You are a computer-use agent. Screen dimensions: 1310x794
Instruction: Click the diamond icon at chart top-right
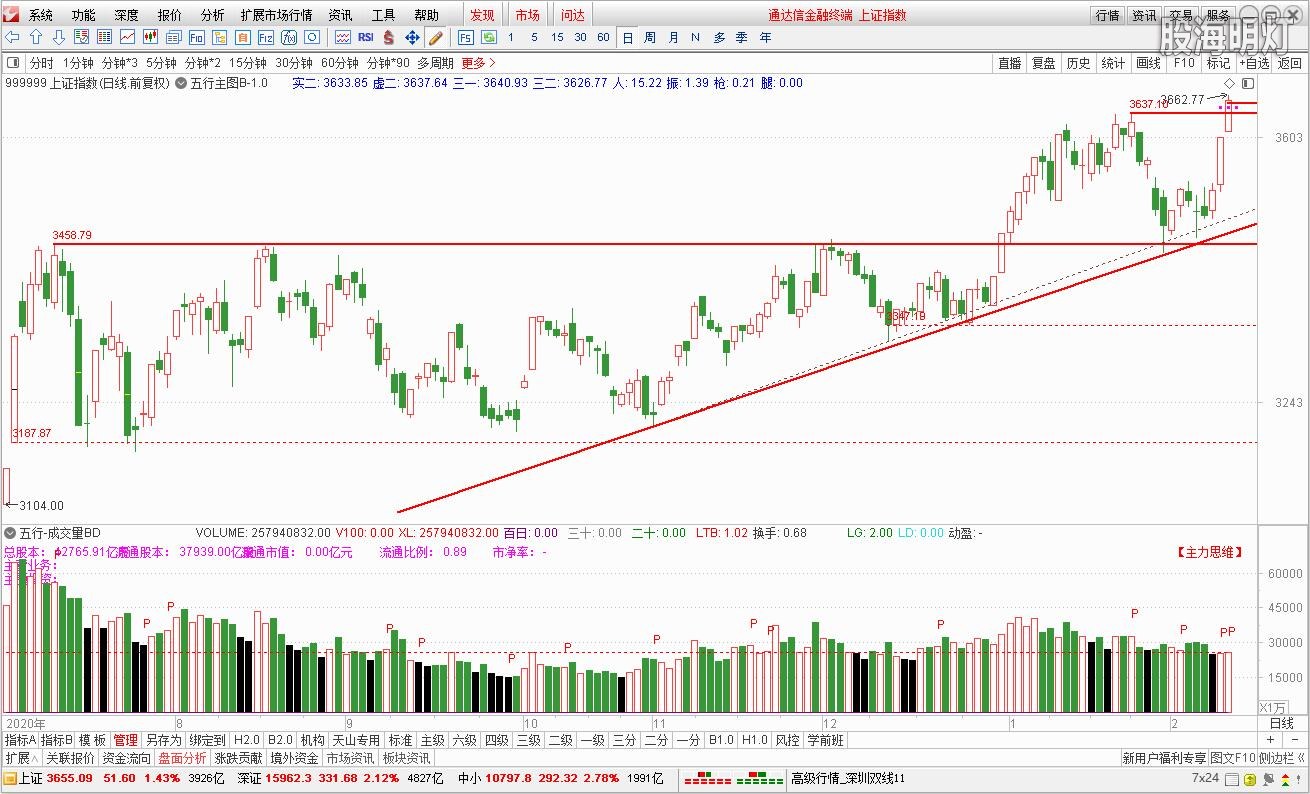click(x=1230, y=83)
